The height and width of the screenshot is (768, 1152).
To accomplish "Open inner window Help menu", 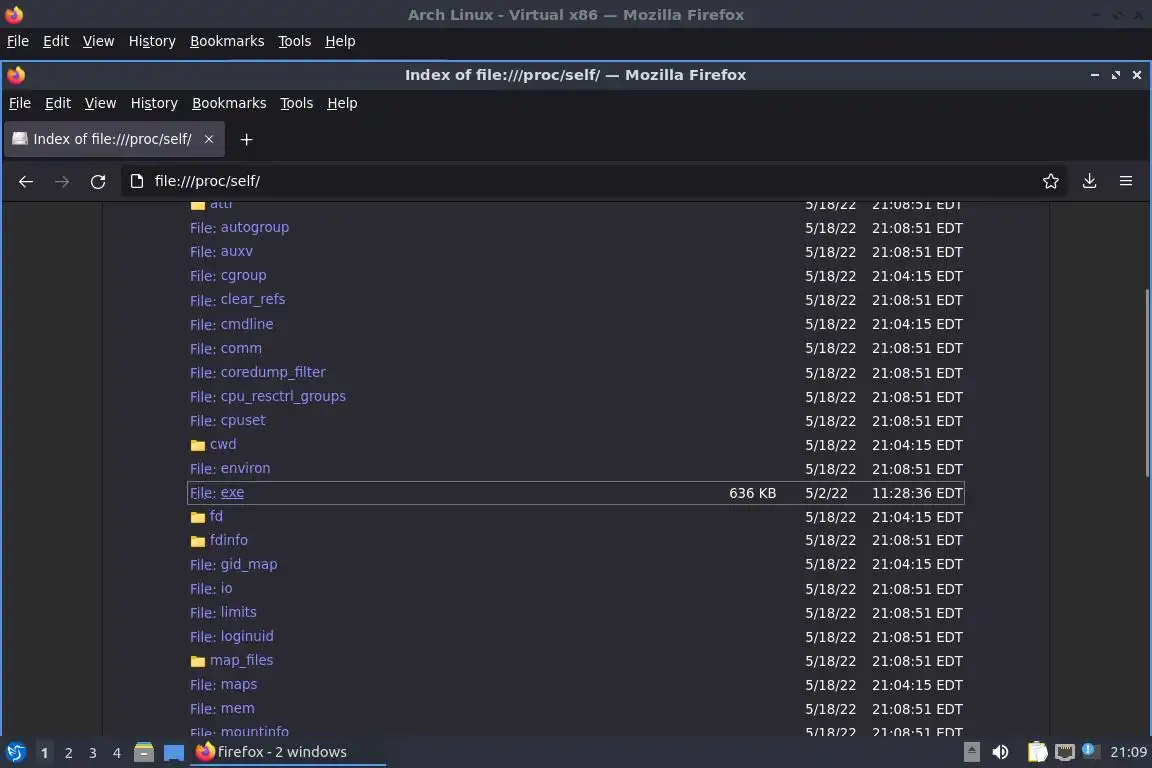I will tap(342, 104).
